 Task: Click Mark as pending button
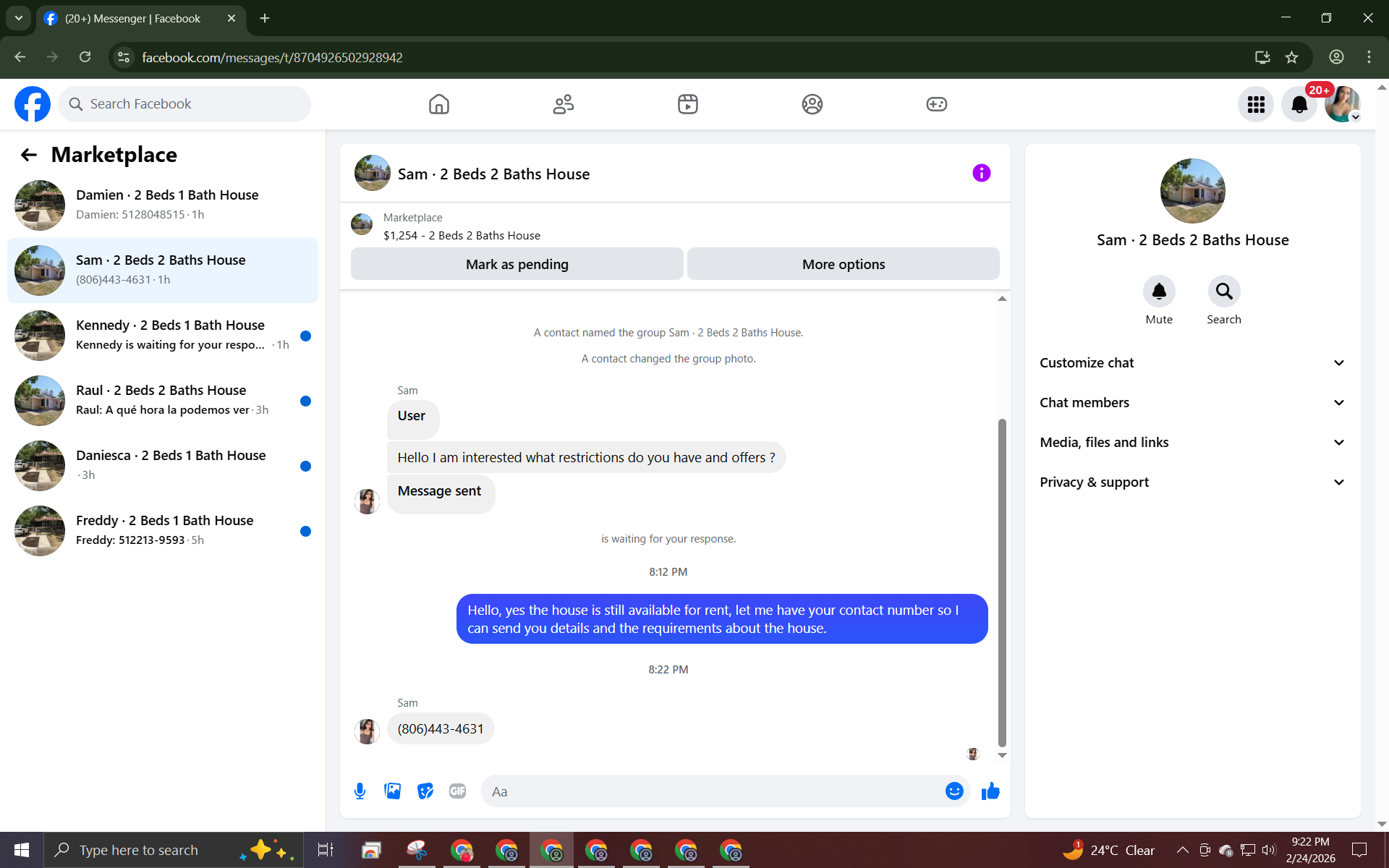517,264
